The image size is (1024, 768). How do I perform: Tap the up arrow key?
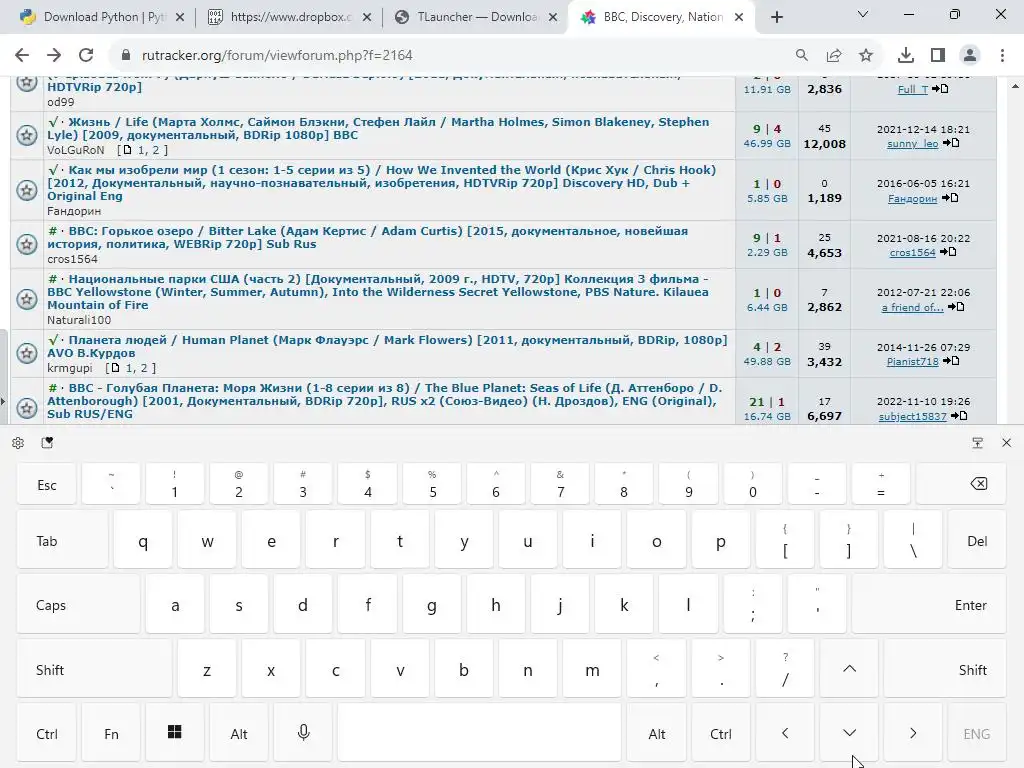[x=849, y=669]
